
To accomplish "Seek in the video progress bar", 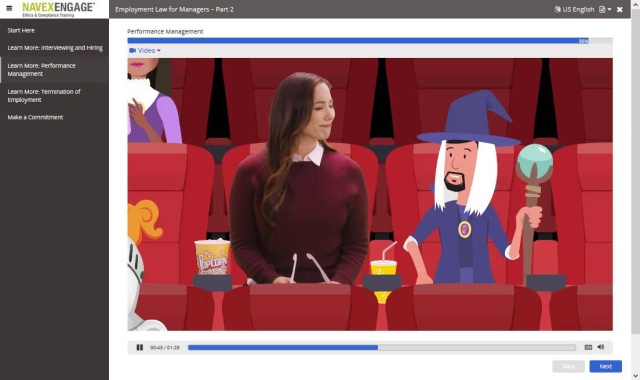I will coord(382,347).
